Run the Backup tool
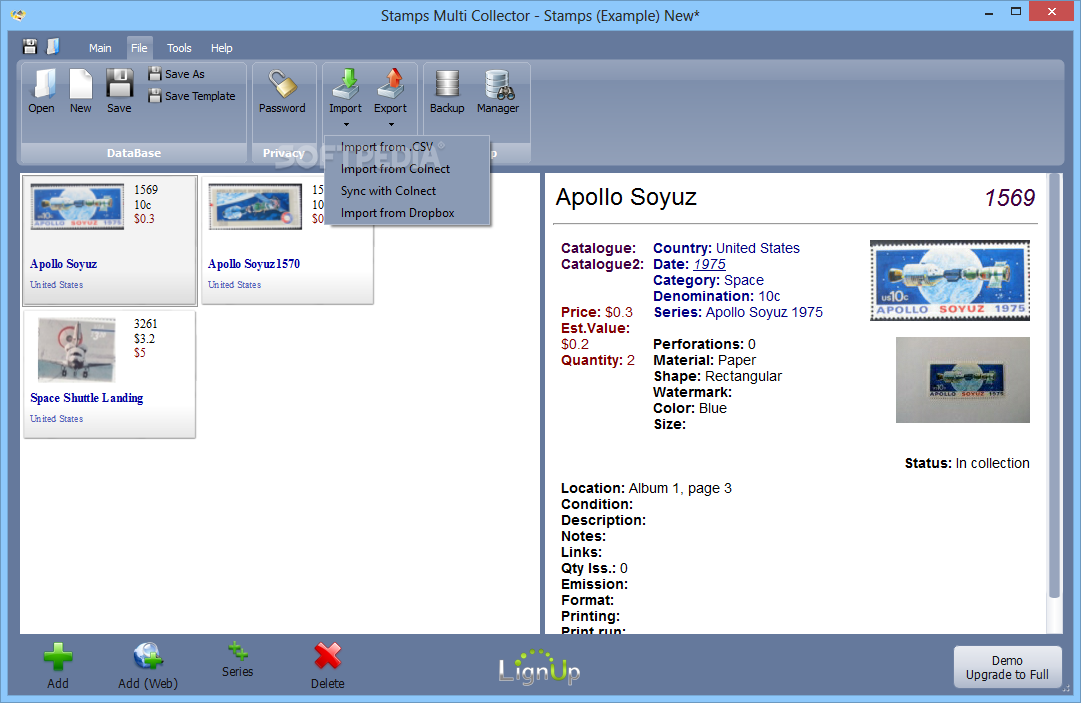Screen dimensions: 1081x703 (x=447, y=90)
